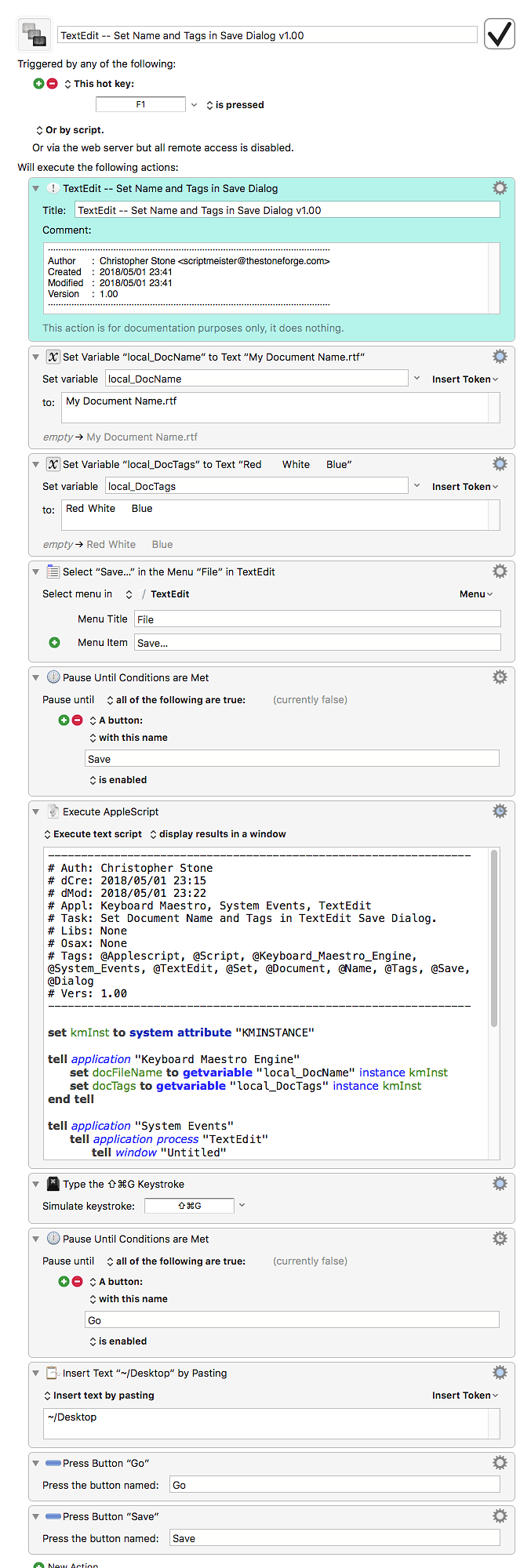The image size is (531, 1568).
Task: Open gear menu for Execute AppleScript action
Action: (500, 811)
